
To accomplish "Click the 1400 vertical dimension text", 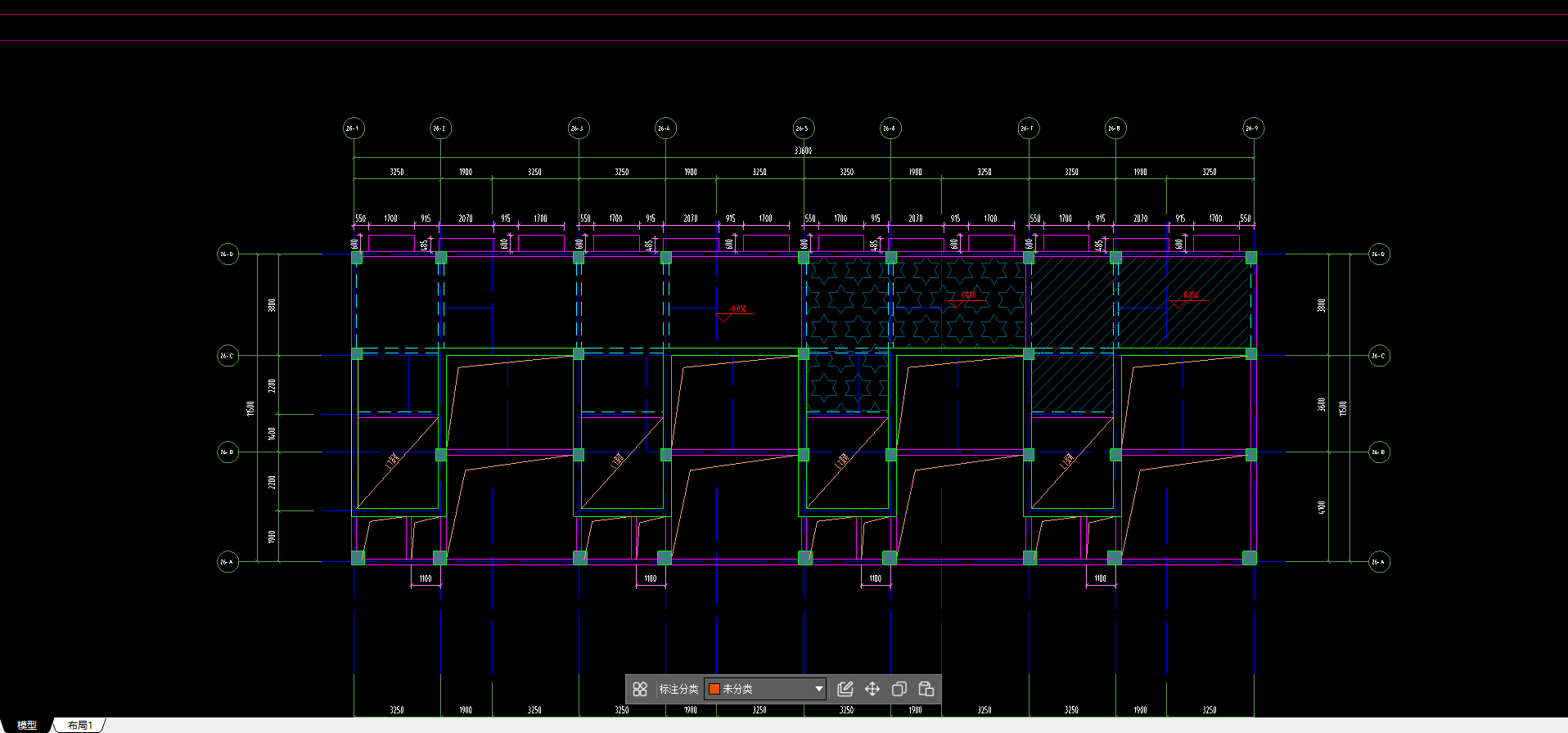I will [272, 433].
